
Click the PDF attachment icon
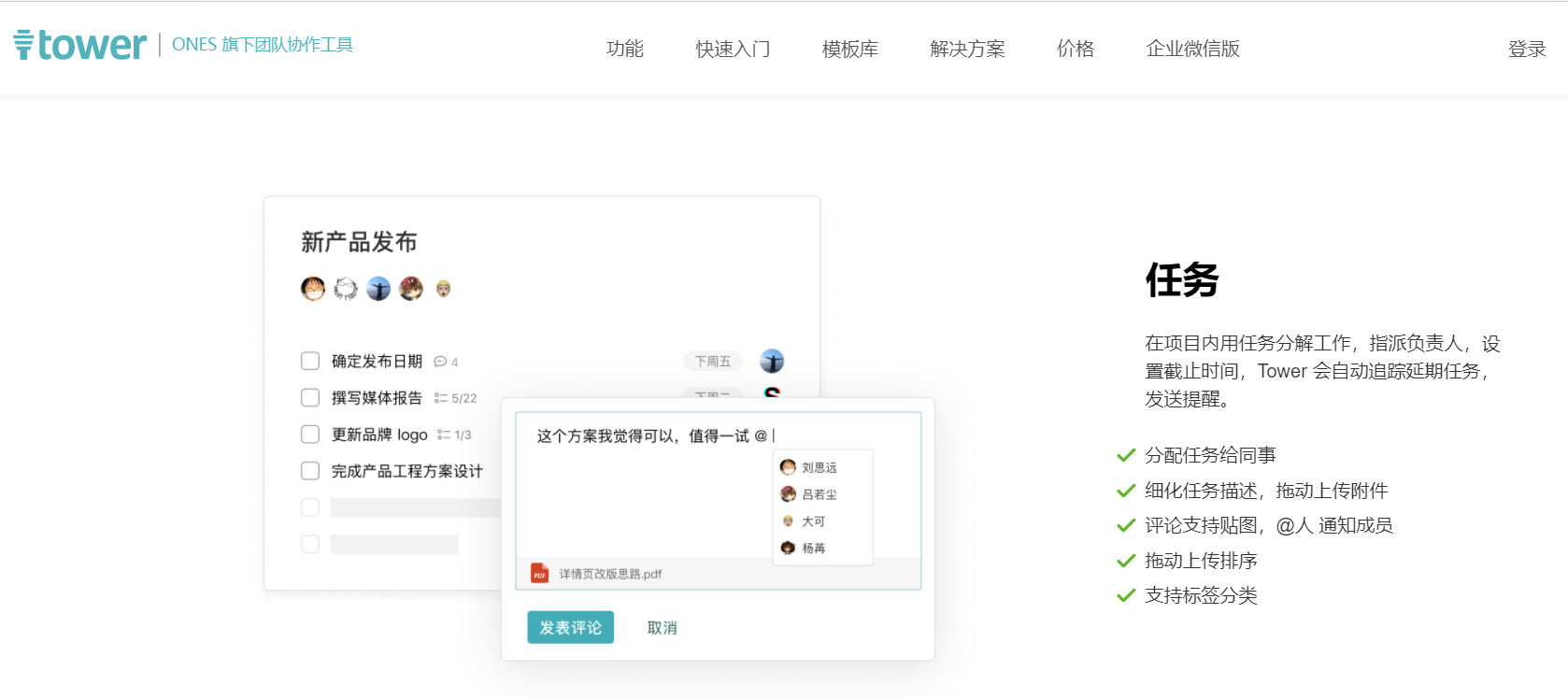539,573
